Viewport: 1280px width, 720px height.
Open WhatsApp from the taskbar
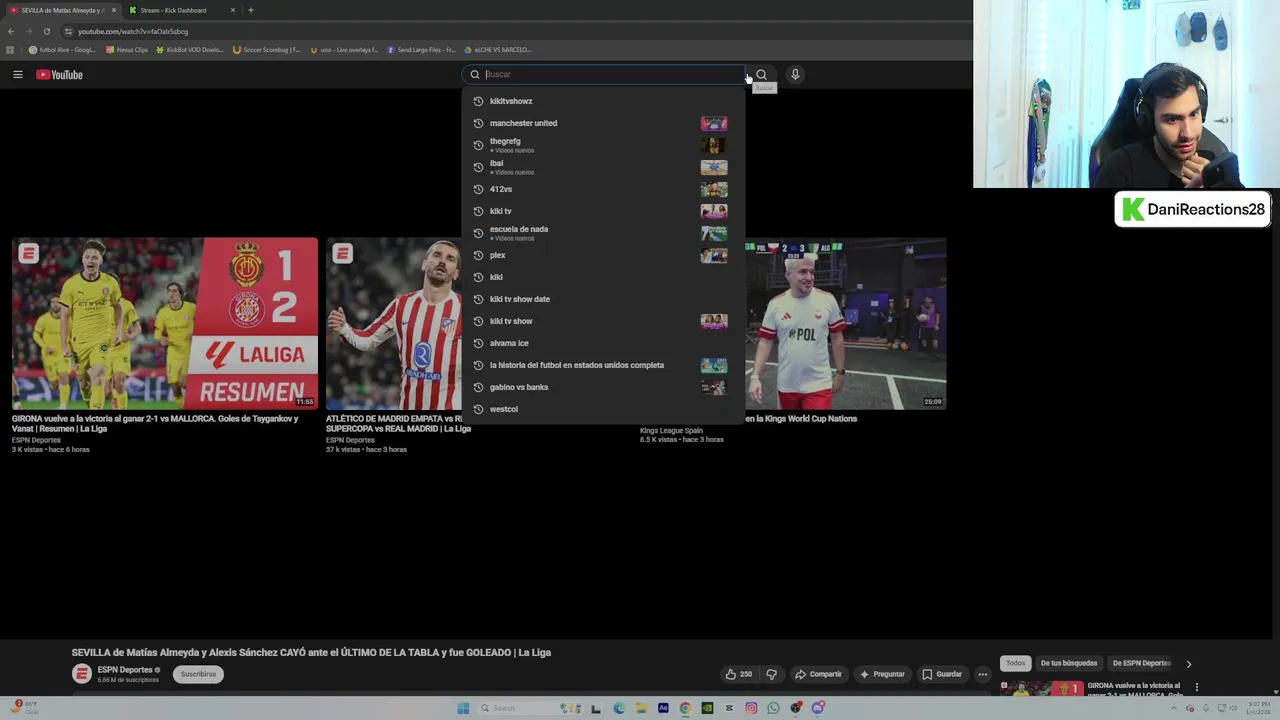click(x=773, y=708)
